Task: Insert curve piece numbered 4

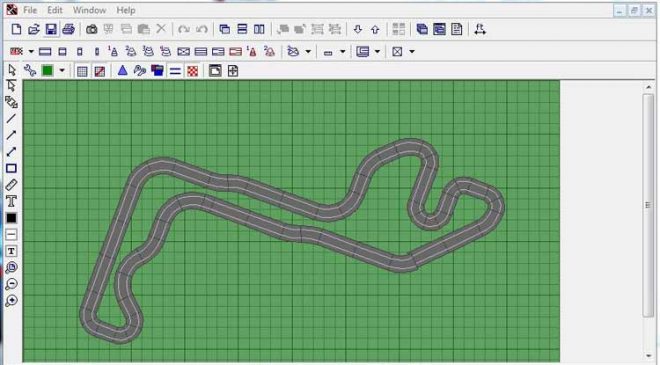Action: (165, 51)
